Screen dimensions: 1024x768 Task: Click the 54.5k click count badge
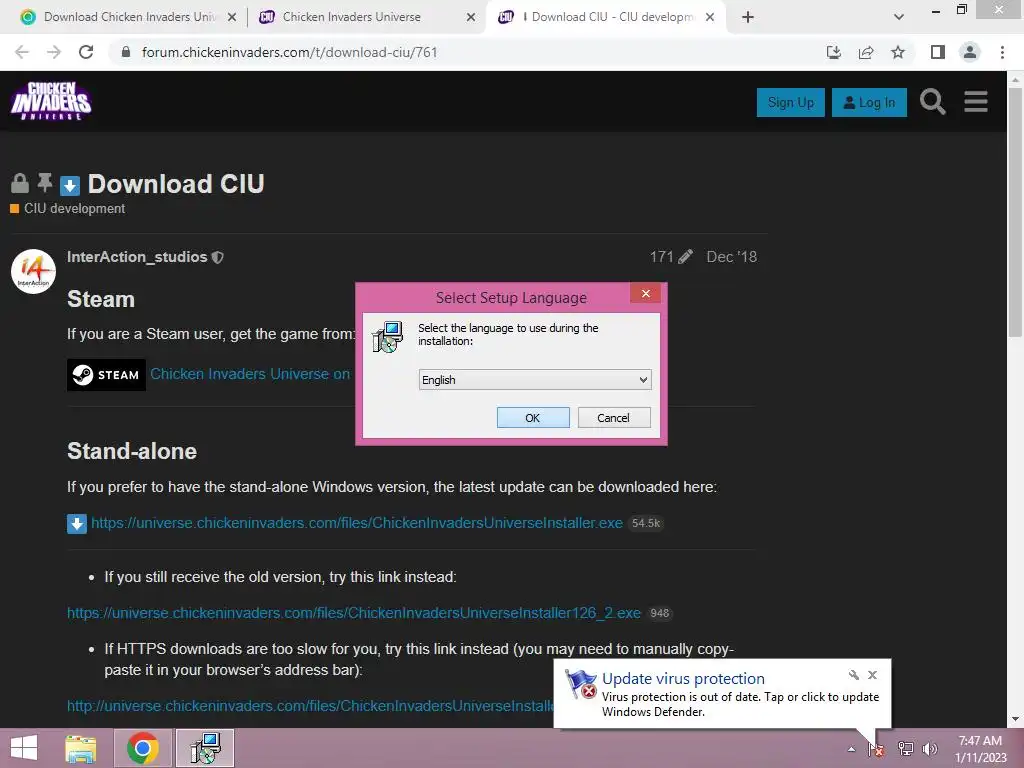coord(646,523)
